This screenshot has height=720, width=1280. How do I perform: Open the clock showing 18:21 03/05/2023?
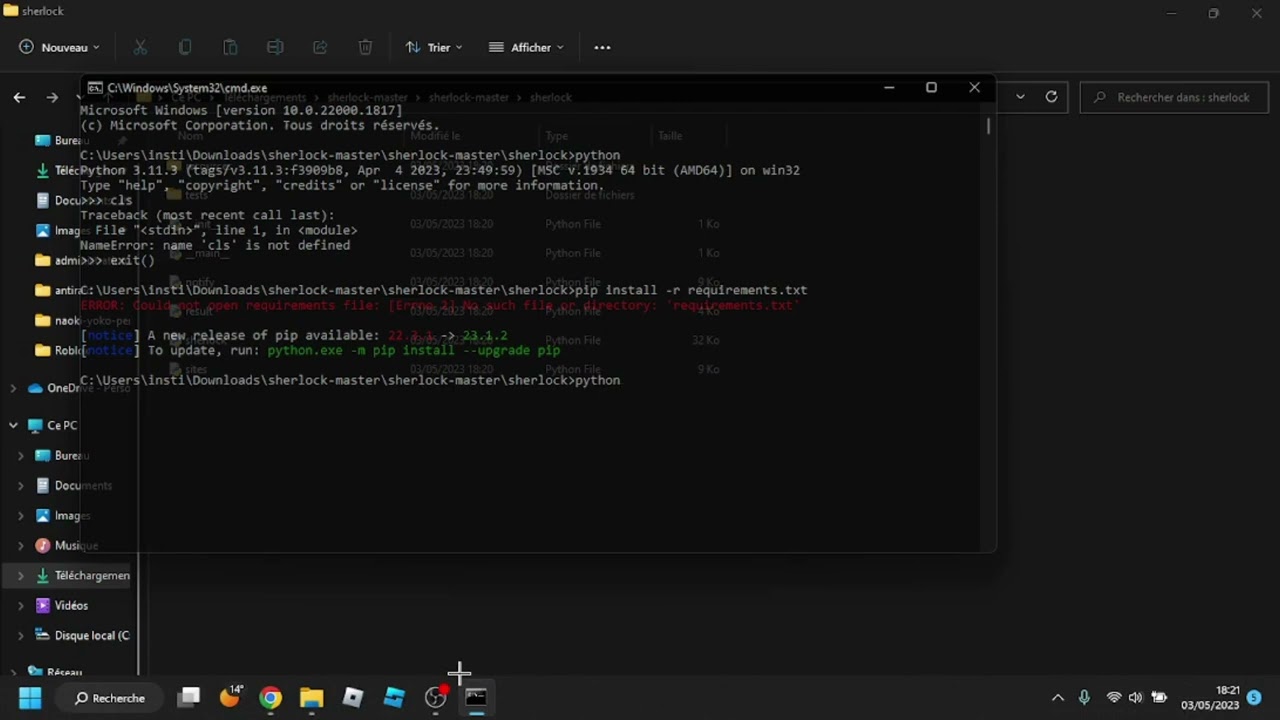click(x=1210, y=698)
